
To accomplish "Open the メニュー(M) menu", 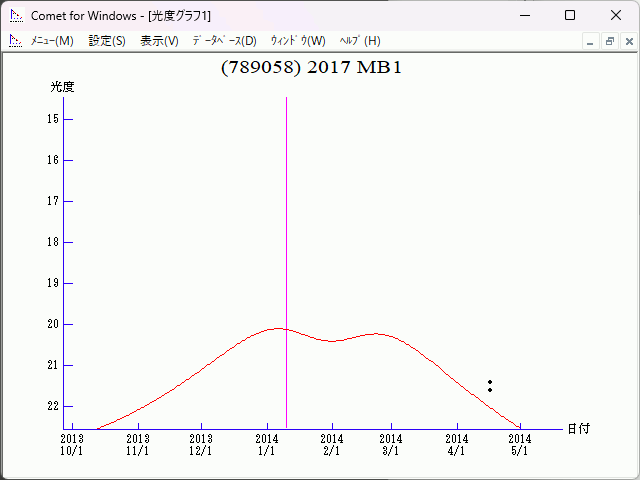I will coord(52,41).
